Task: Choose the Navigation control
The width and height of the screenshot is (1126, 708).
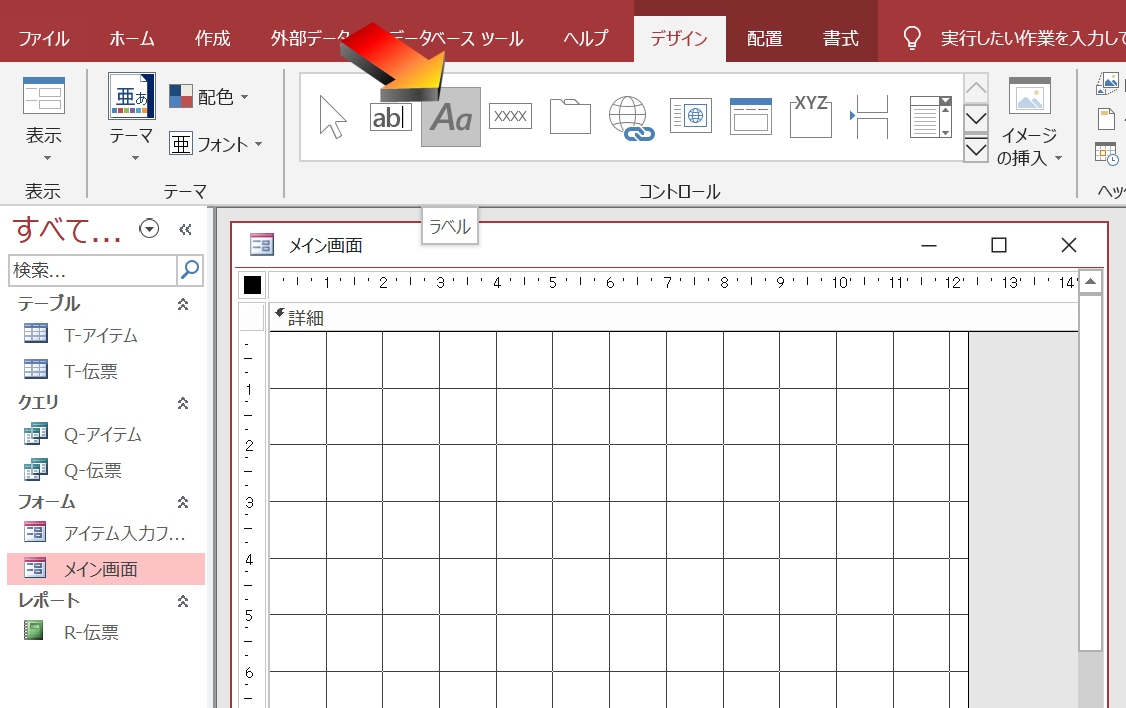Action: tap(750, 116)
